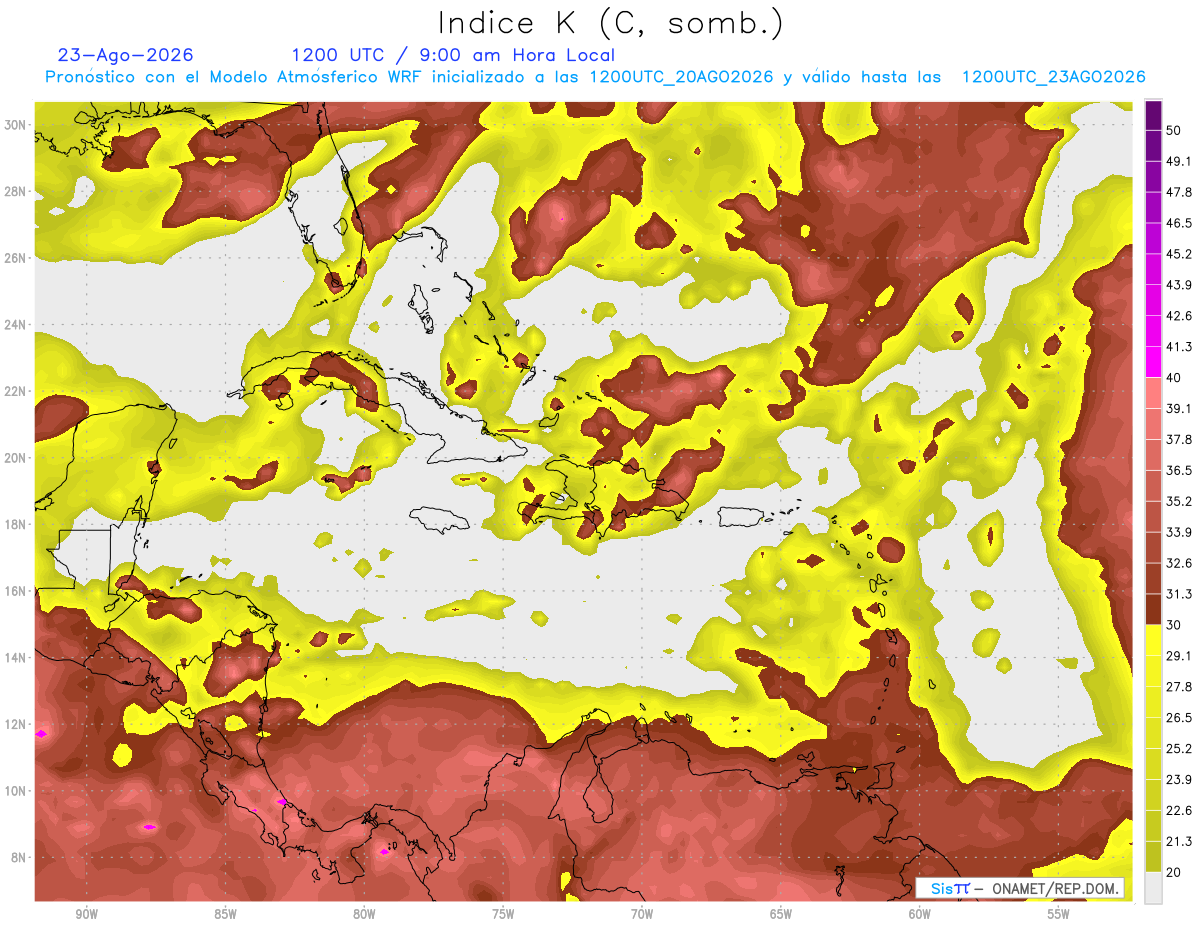Image resolution: width=1200 pixels, height=927 pixels.
Task: Click the colorbar value 31.3
Action: click(1178, 594)
